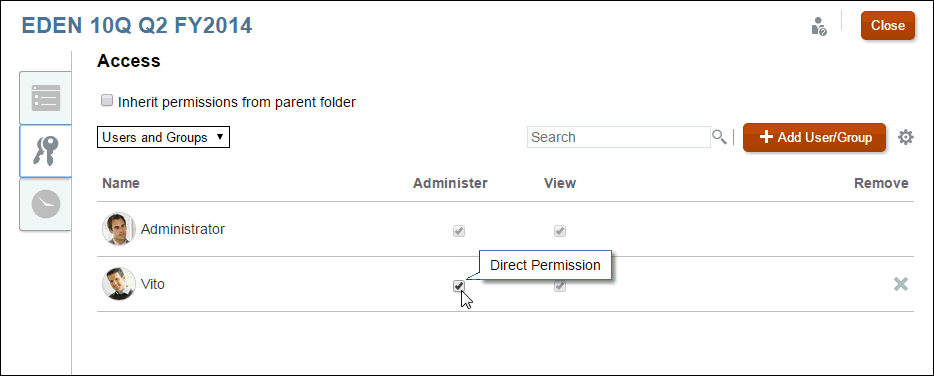Uncheck Vito's Administer checkbox
934x376 pixels.
[x=459, y=286]
